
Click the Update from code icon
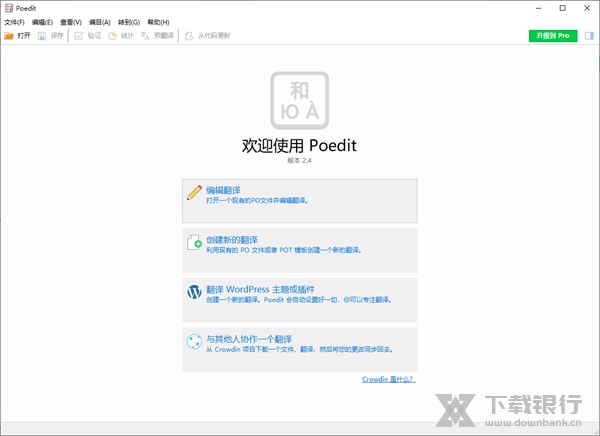click(189, 35)
